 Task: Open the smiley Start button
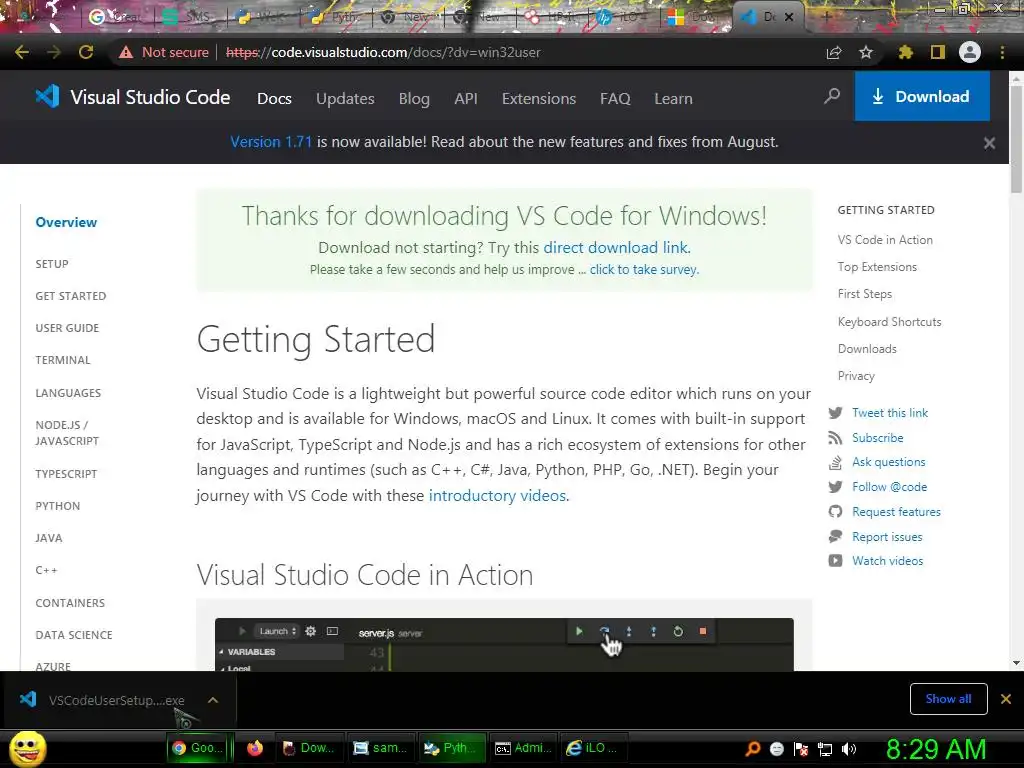[x=27, y=749]
